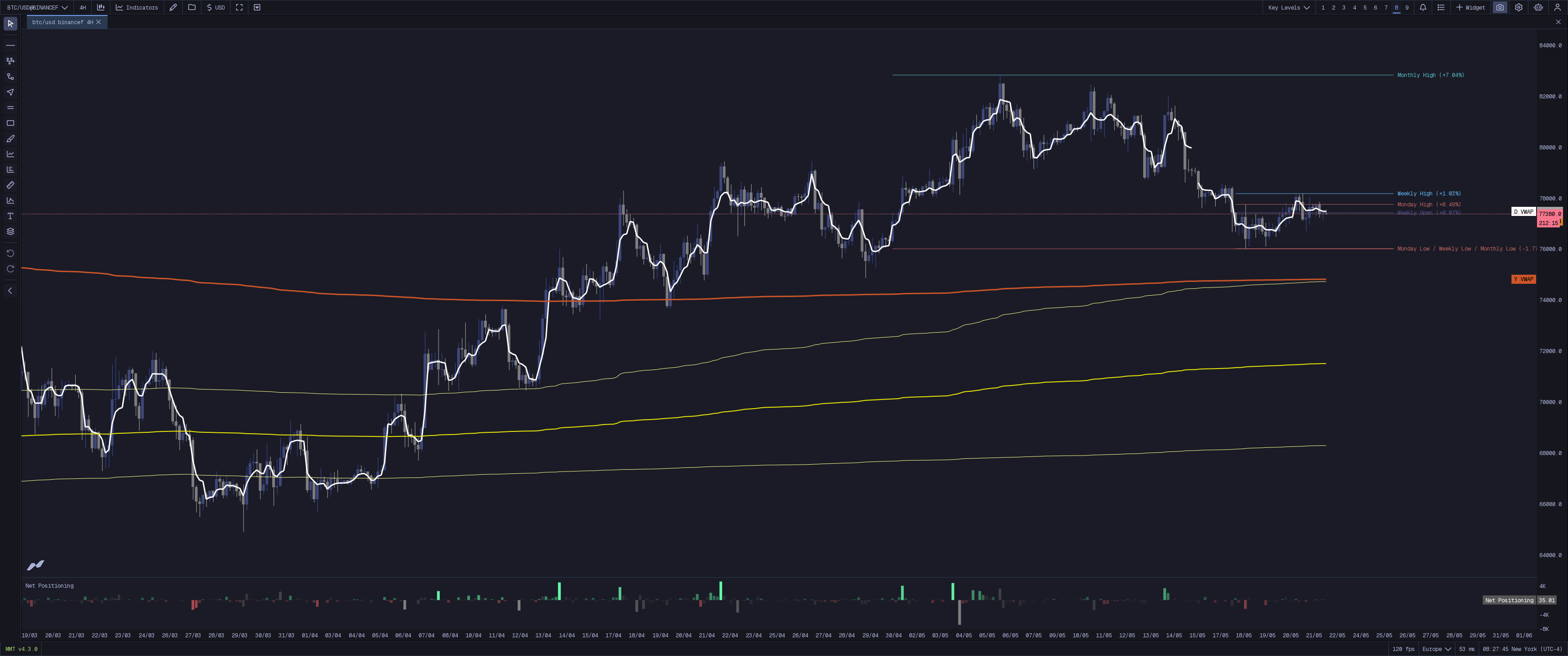Switch to workspace 9

1407,7
